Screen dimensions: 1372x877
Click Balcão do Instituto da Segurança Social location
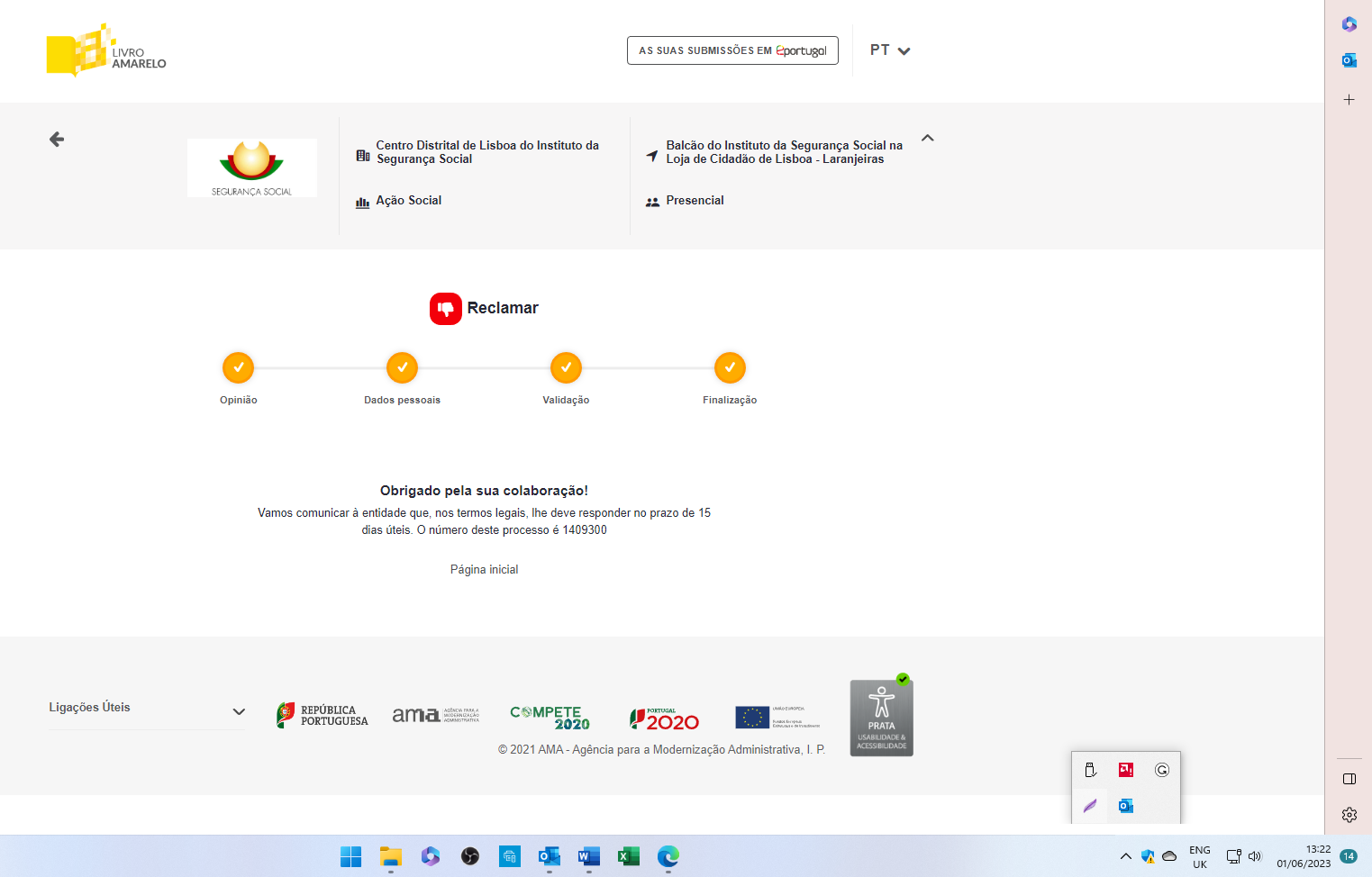(x=784, y=152)
